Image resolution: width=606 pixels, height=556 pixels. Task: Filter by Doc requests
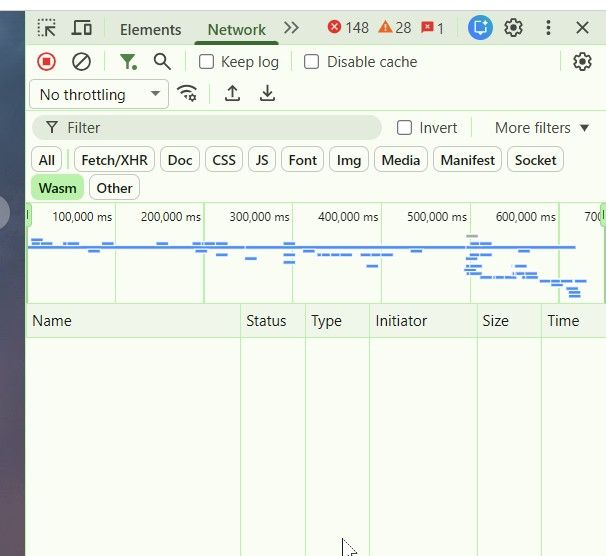180,160
